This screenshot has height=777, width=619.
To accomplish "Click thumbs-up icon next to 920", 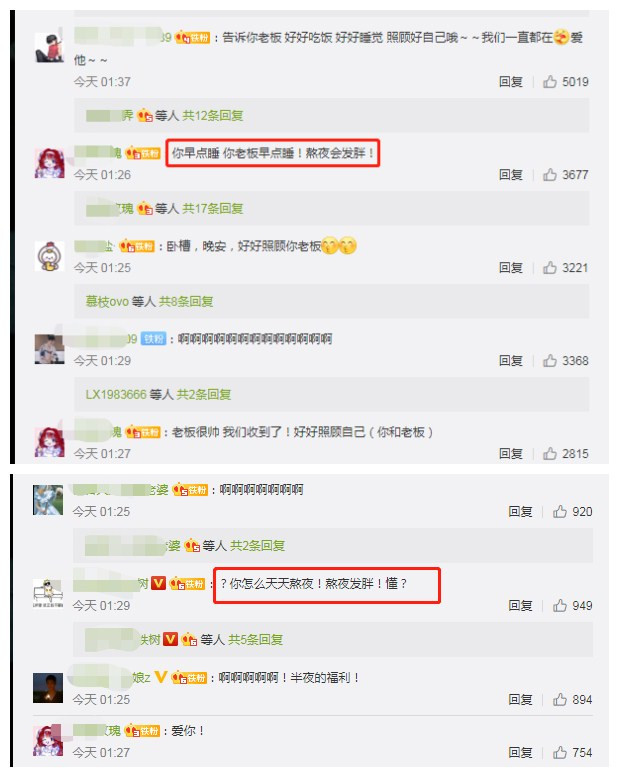I will (x=560, y=511).
